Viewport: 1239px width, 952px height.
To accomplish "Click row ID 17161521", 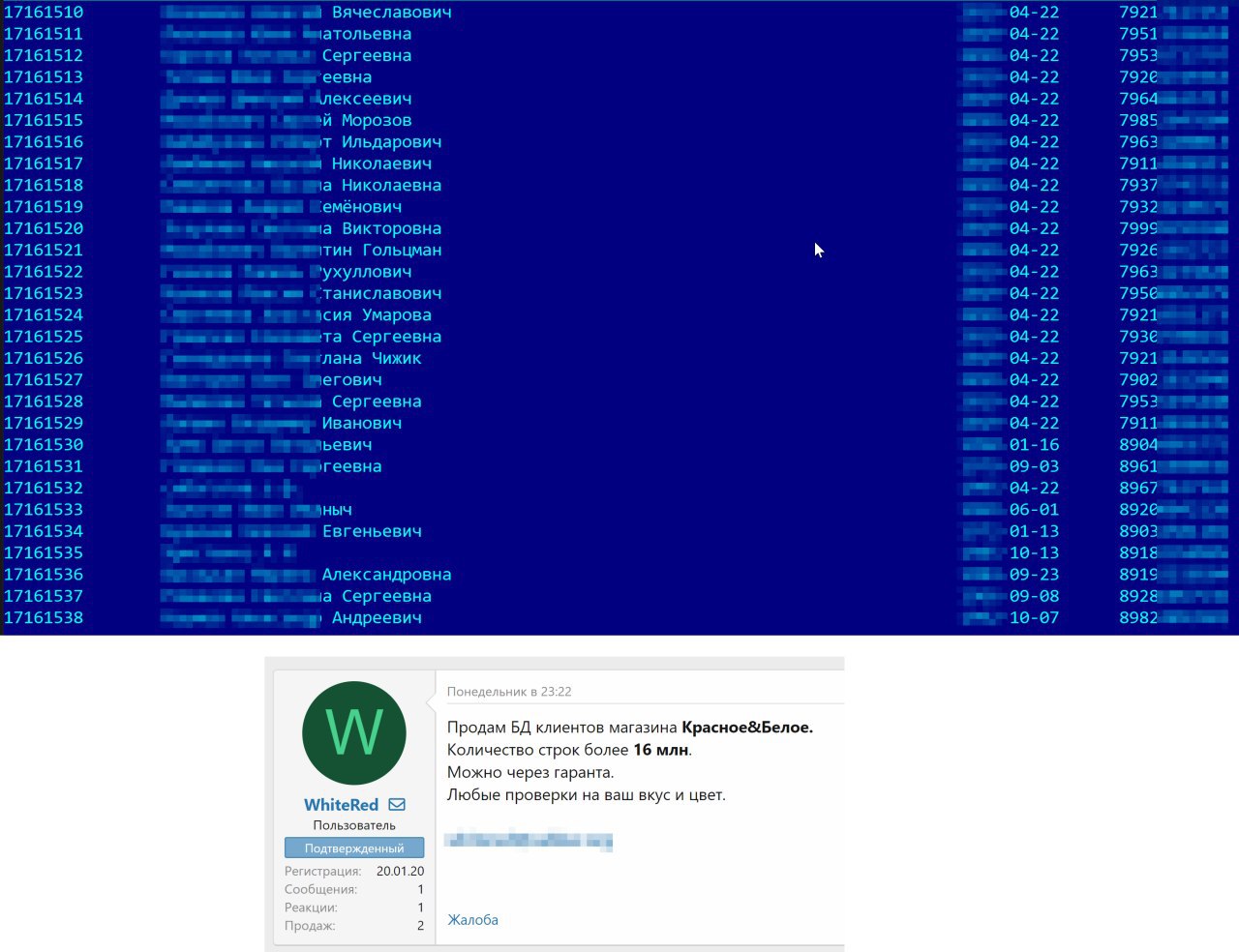I will pos(44,251).
